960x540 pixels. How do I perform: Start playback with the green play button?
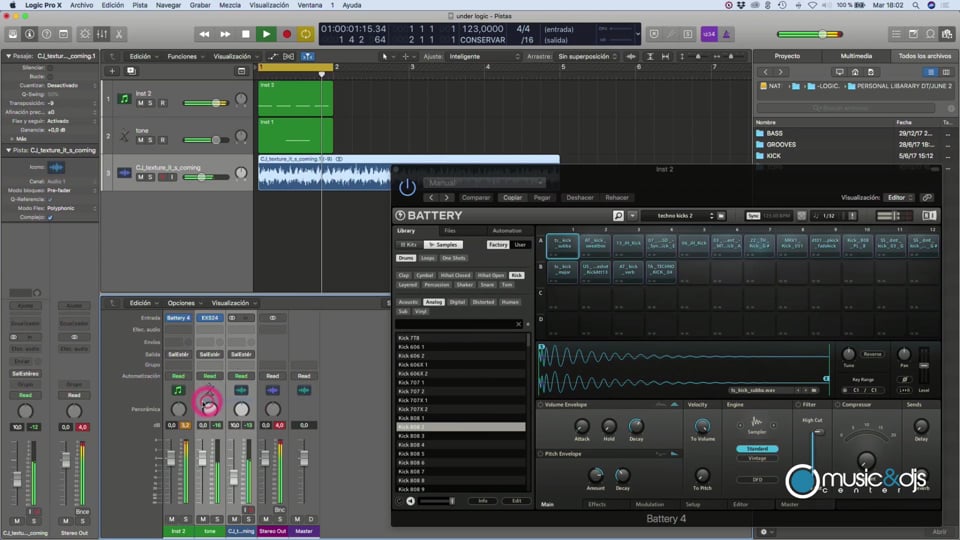[266, 34]
